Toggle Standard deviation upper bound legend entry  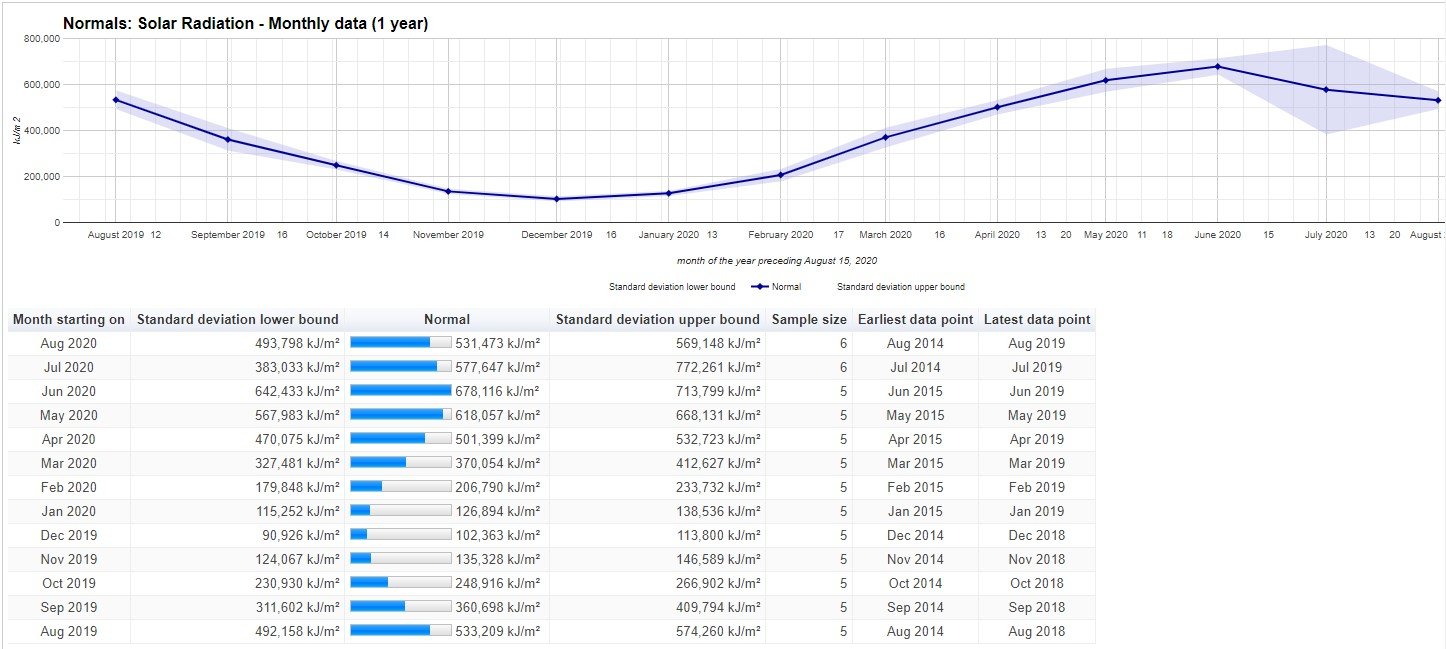coord(900,287)
